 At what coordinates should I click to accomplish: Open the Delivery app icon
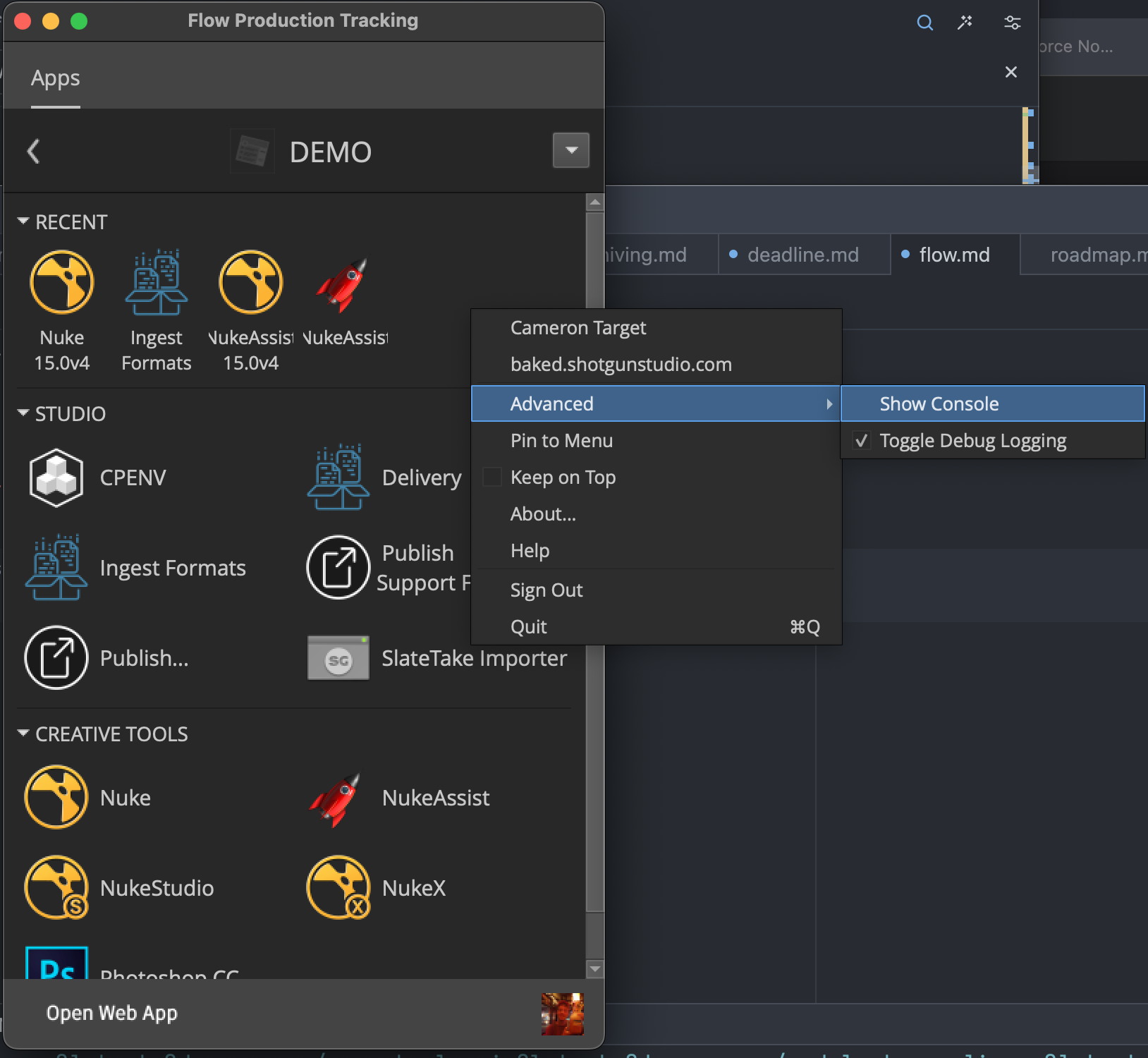pyautogui.click(x=338, y=478)
